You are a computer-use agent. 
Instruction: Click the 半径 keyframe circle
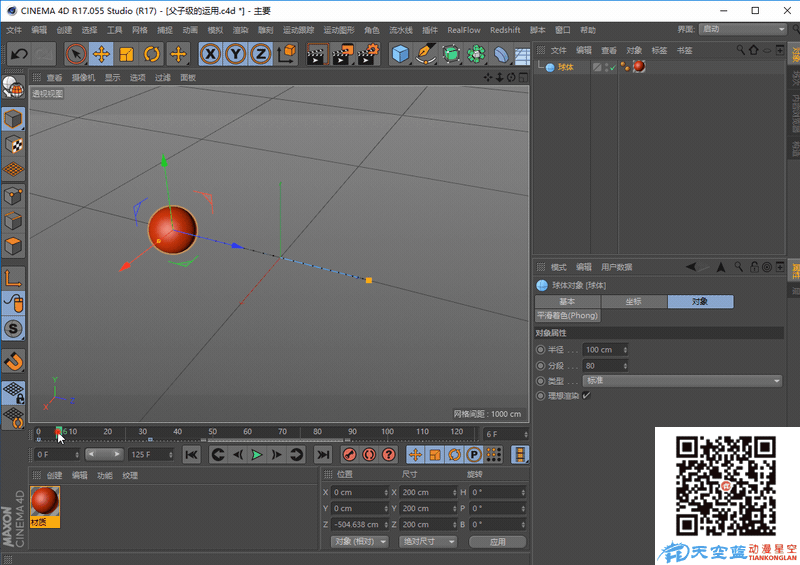pos(541,350)
